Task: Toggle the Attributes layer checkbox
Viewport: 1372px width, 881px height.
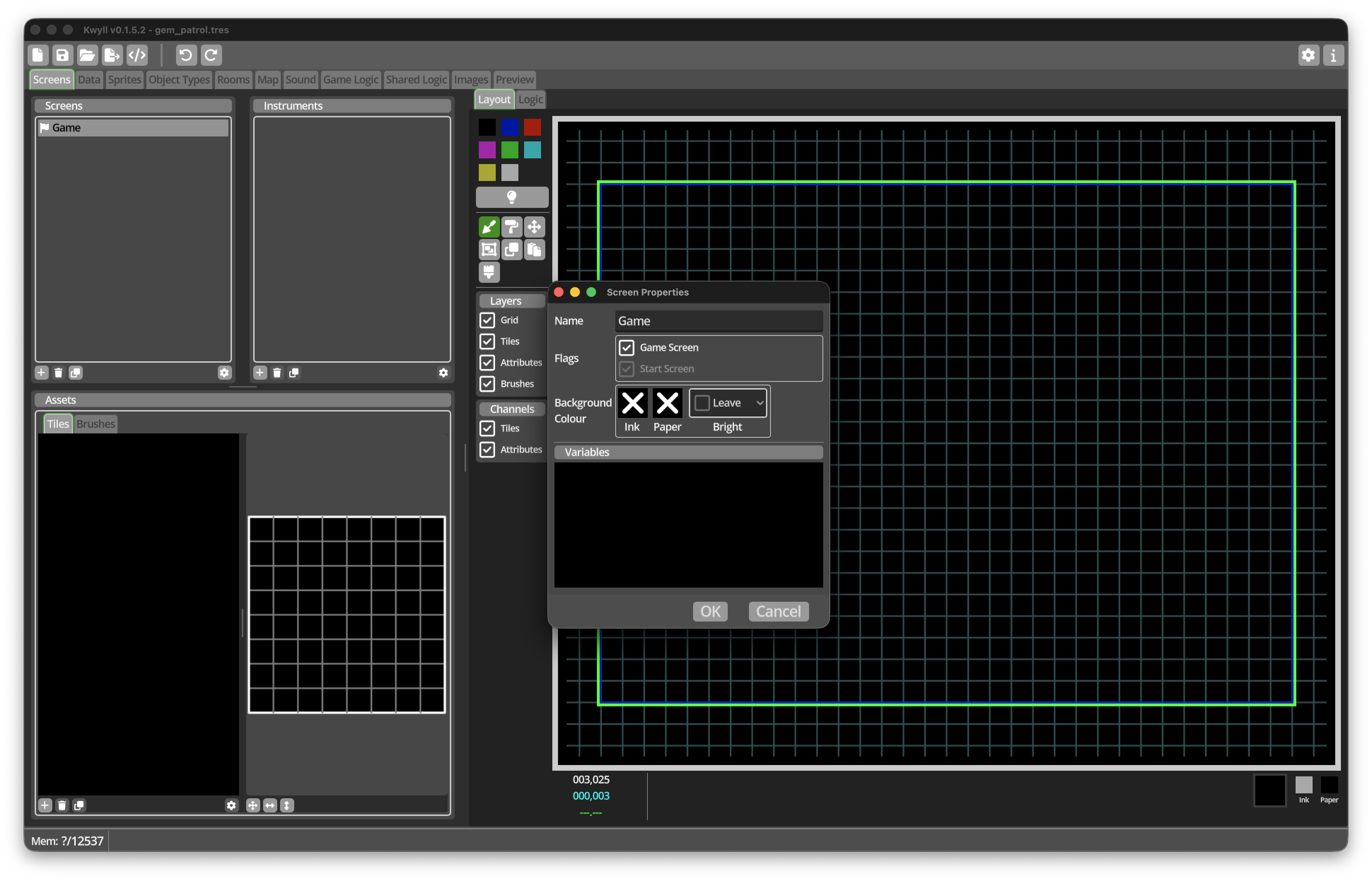Action: [x=487, y=363]
